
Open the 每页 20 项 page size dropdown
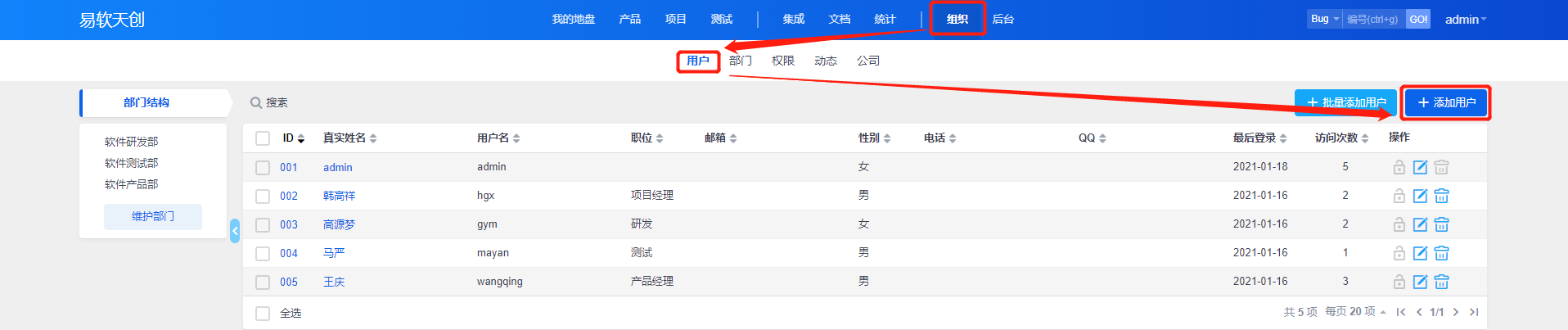pyautogui.click(x=1355, y=312)
